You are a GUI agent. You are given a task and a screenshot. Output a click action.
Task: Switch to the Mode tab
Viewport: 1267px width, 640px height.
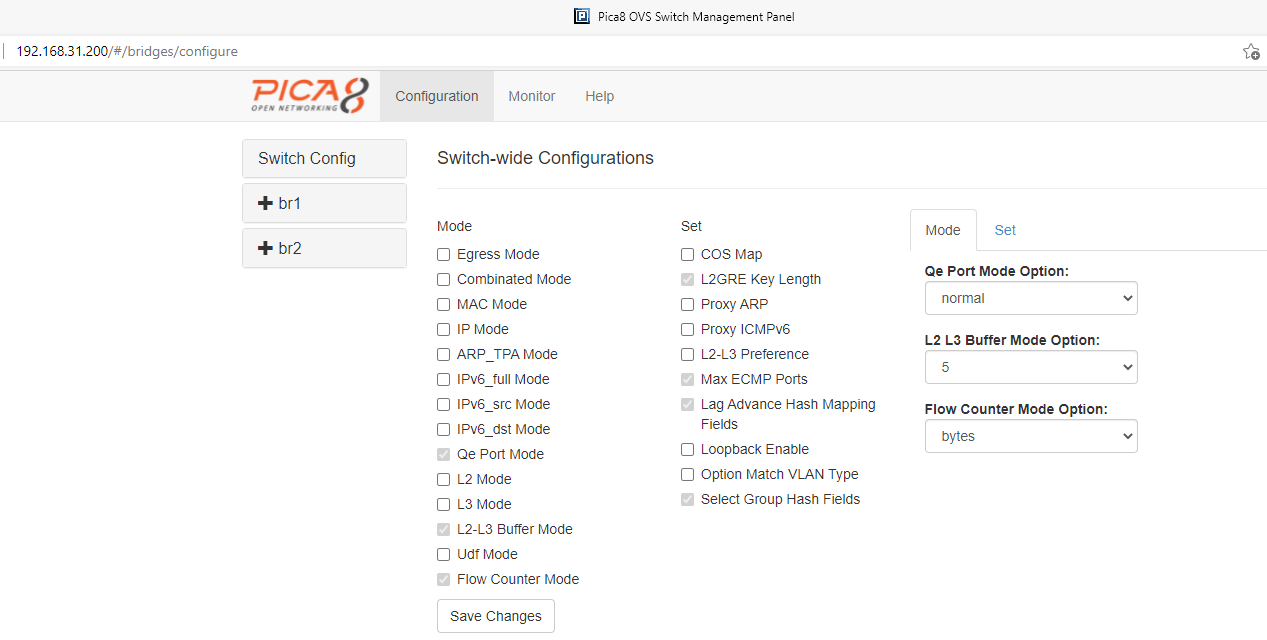[943, 230]
